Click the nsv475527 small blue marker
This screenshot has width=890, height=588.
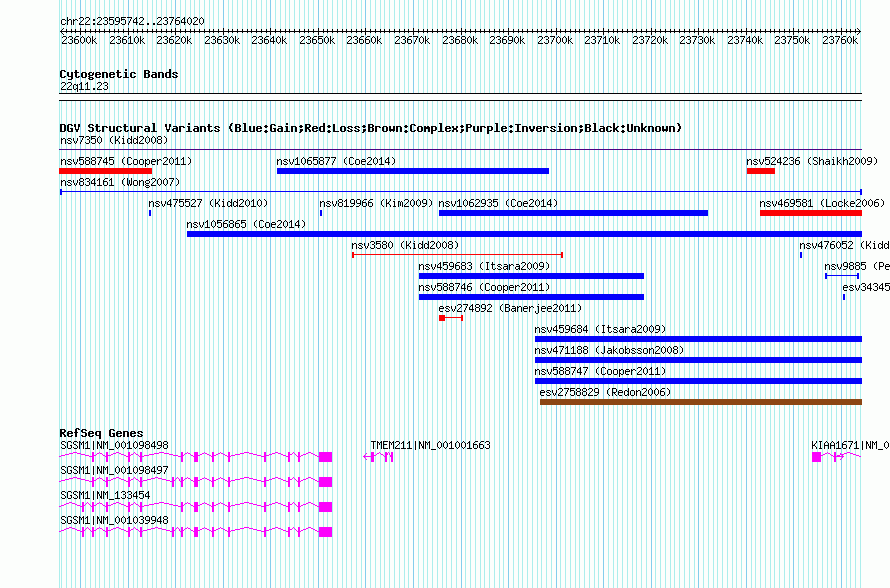pyautogui.click(x=150, y=213)
